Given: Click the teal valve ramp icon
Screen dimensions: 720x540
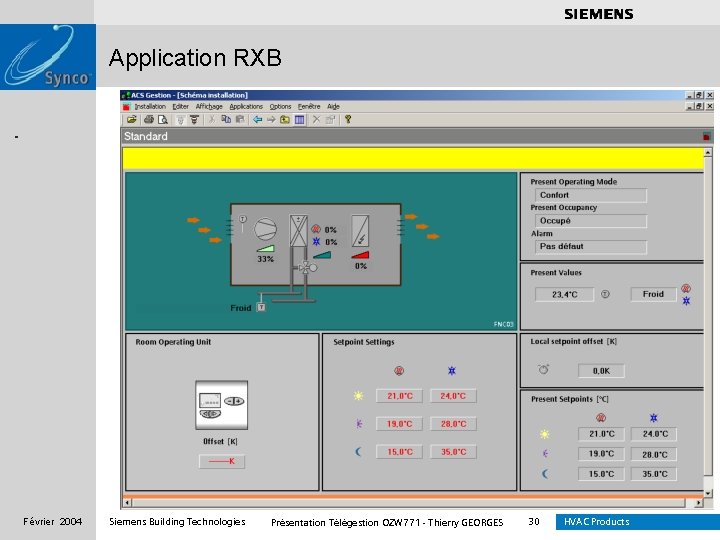Looking at the screenshot, I should [322, 255].
